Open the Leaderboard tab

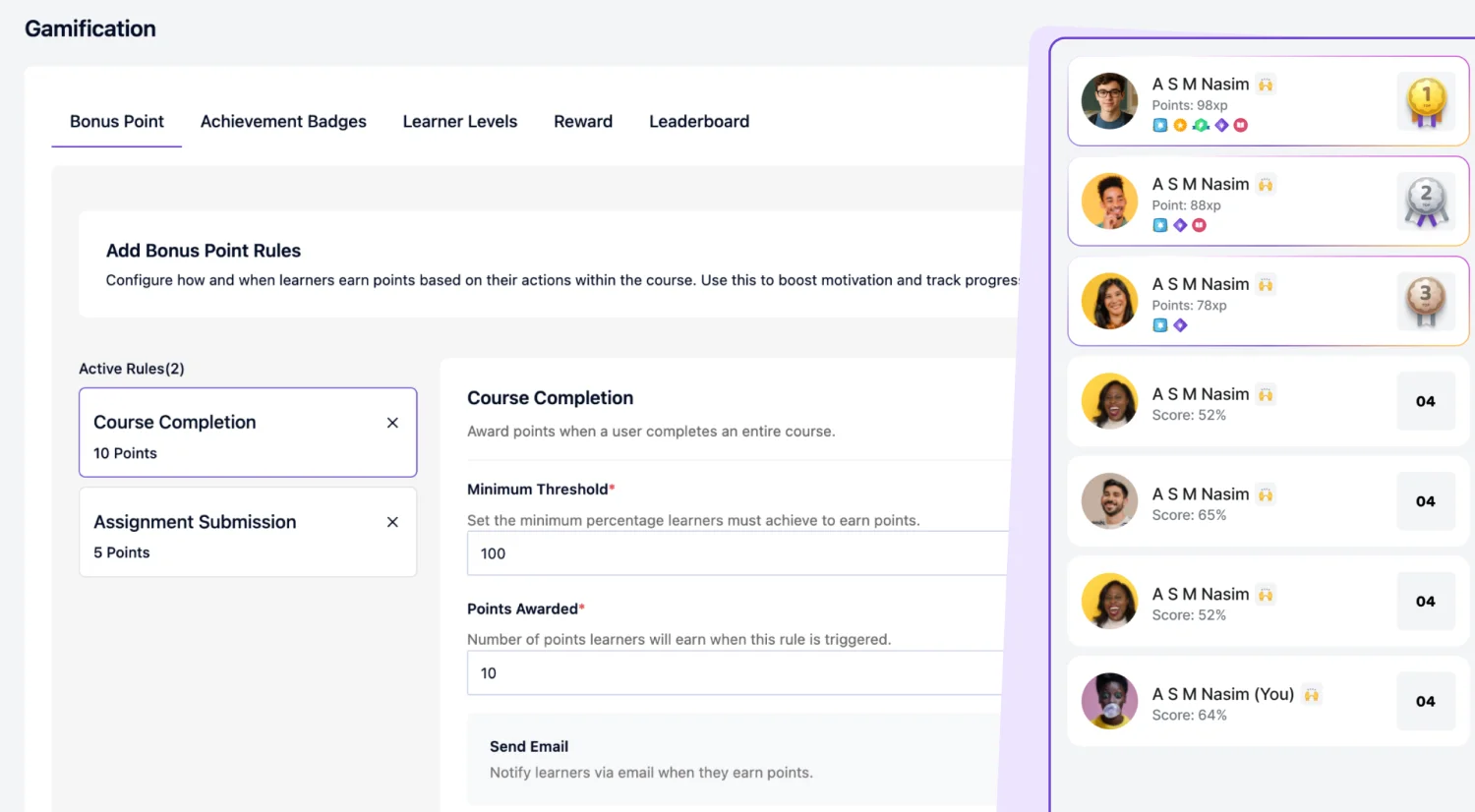click(x=699, y=121)
